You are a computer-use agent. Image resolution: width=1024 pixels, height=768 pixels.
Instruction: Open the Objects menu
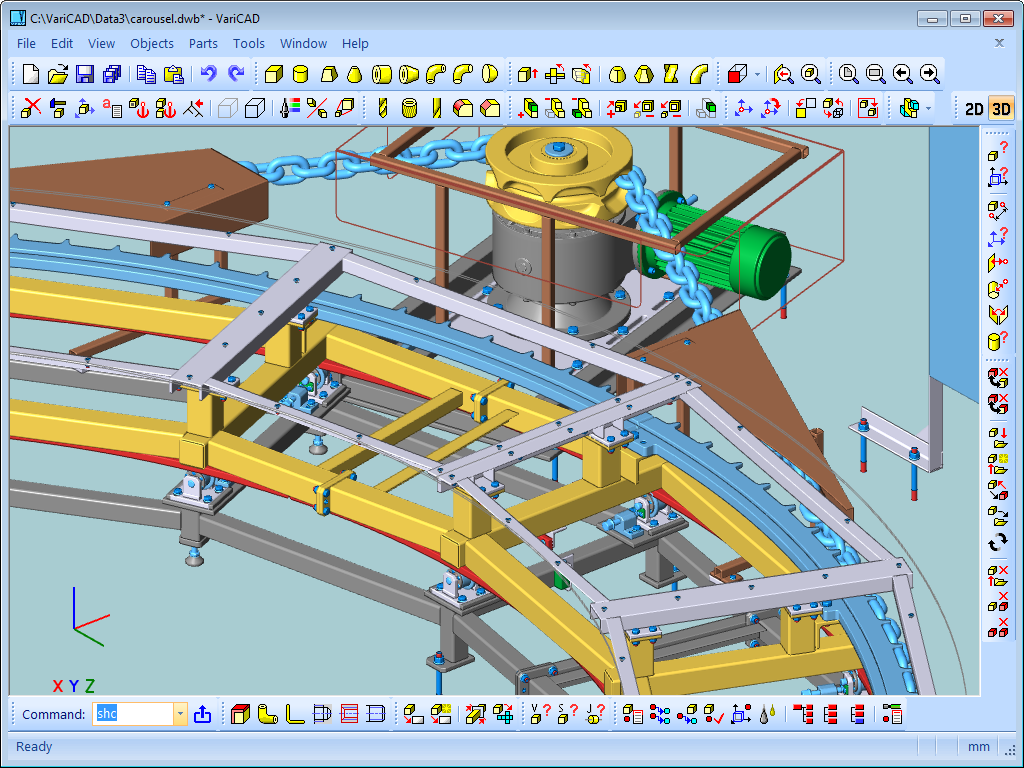tap(152, 43)
